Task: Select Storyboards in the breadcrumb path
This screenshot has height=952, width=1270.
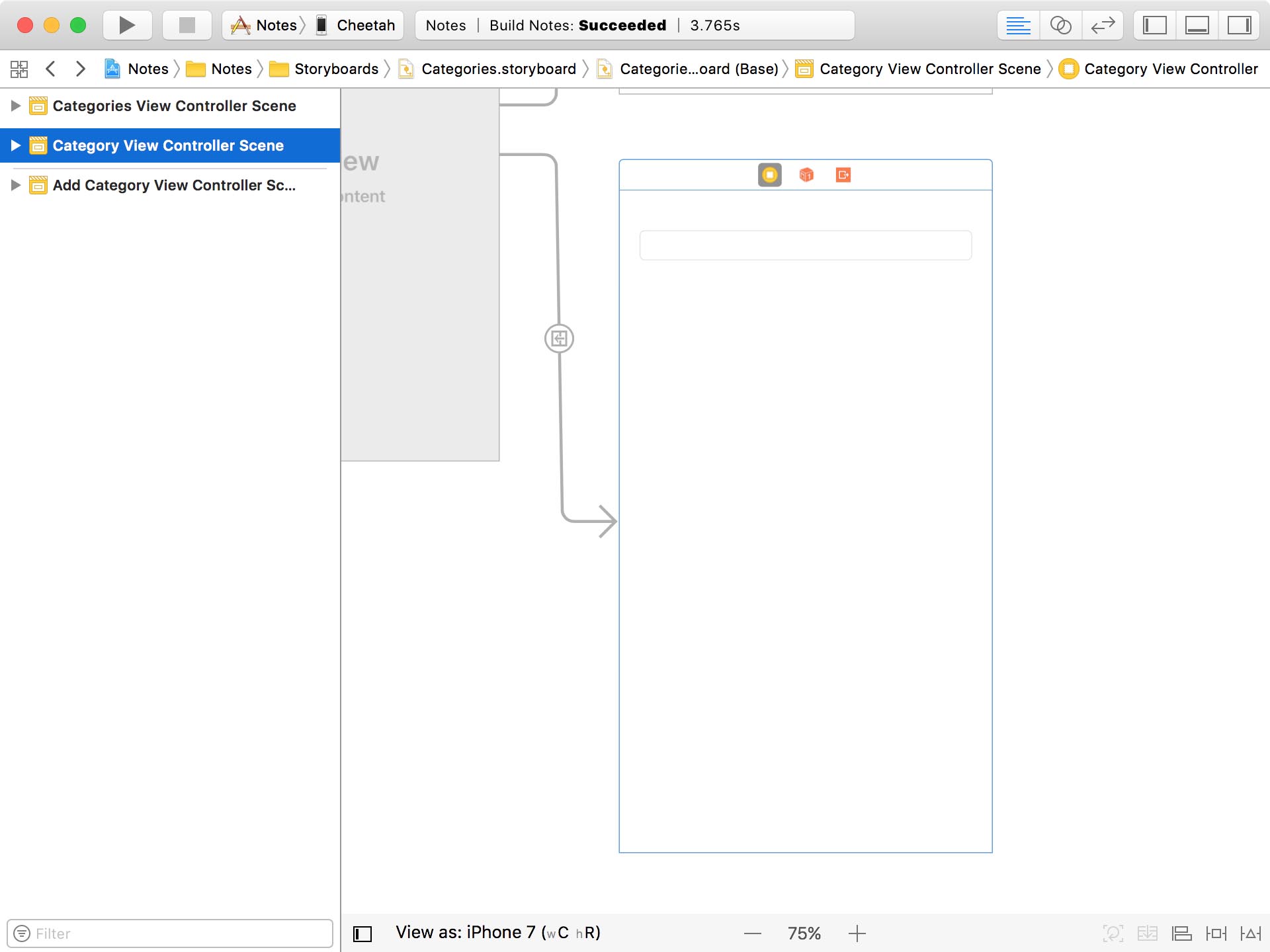Action: (x=337, y=69)
